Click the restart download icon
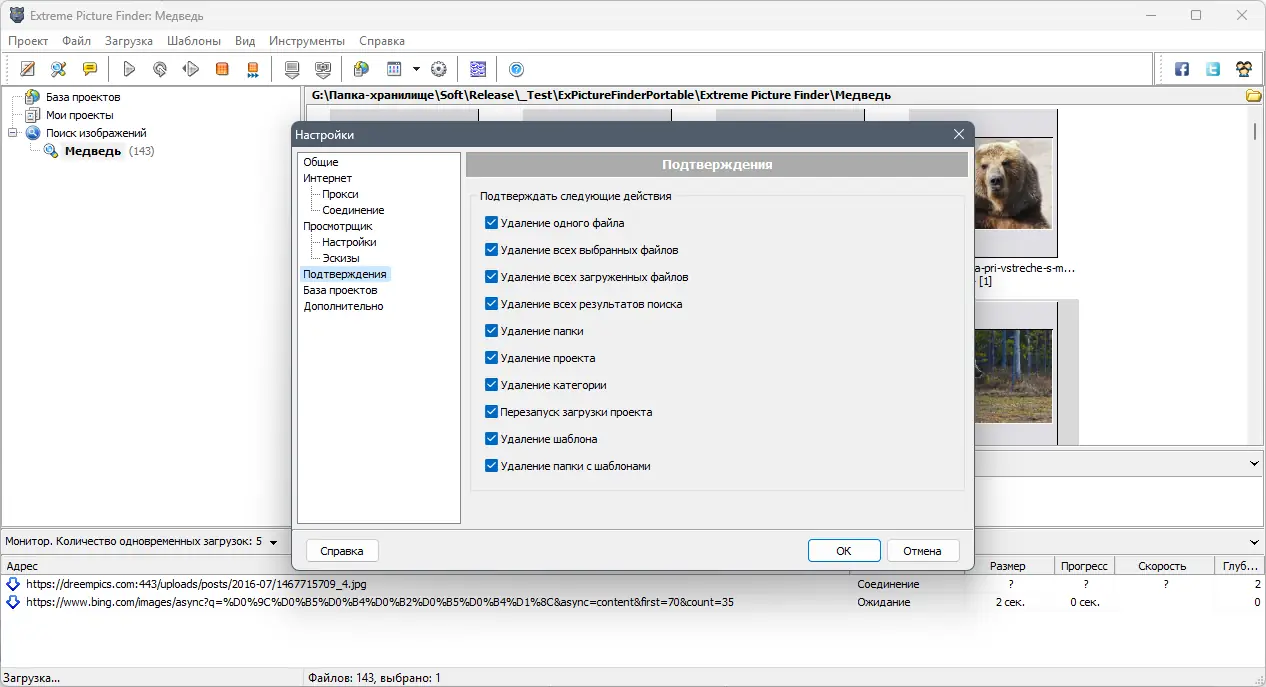The width and height of the screenshot is (1266, 687). pos(159,69)
